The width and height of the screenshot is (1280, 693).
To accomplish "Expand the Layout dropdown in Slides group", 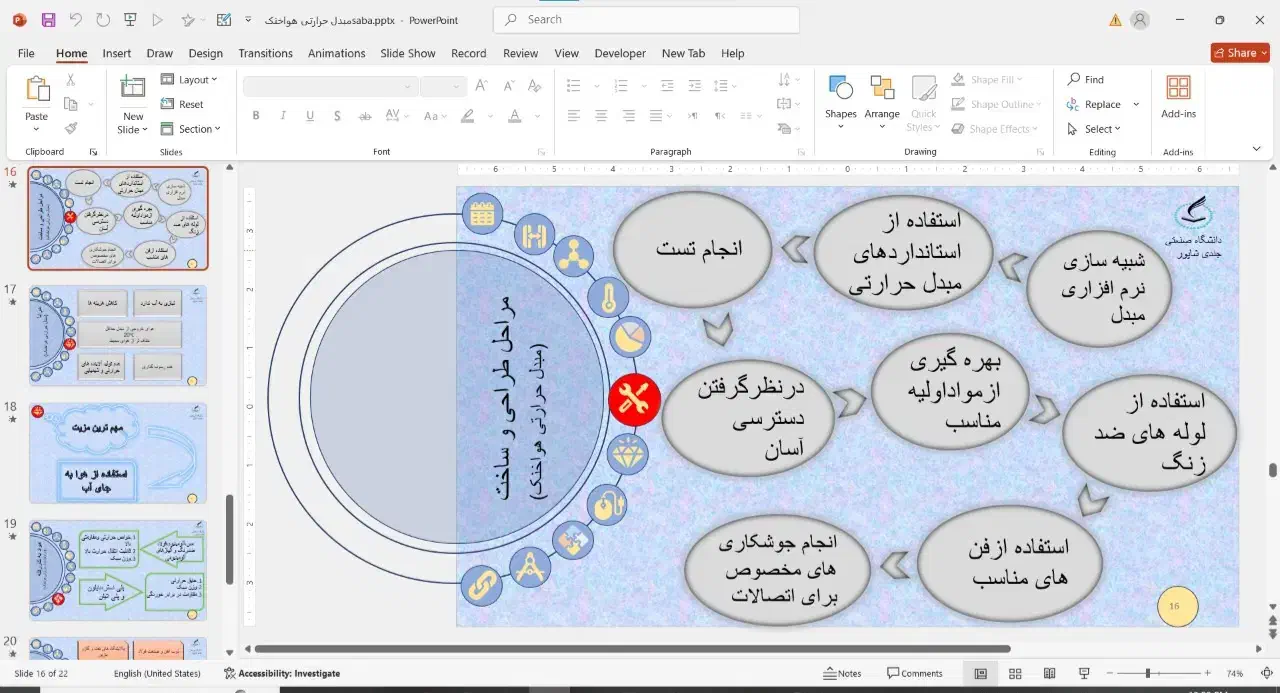I will [191, 79].
